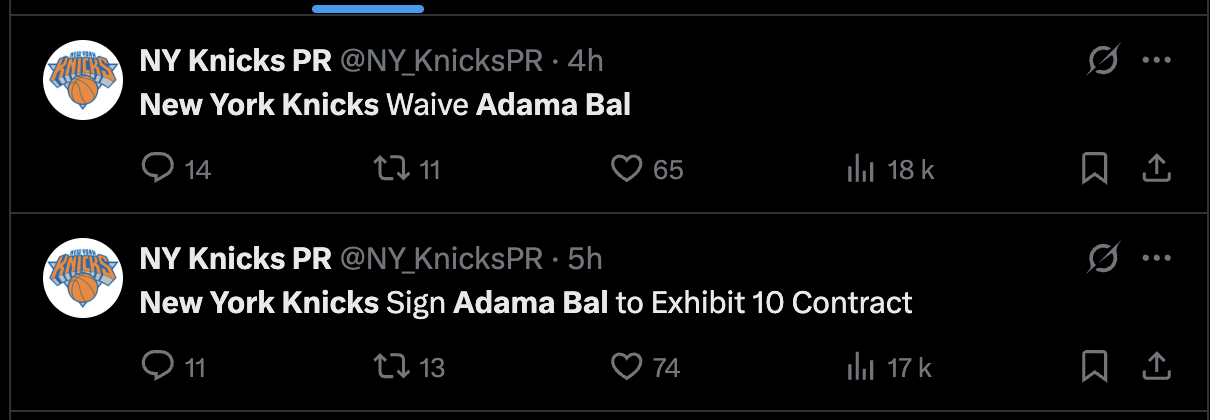
Task: Open more options on Waive Adama Bal tweet
Action: pos(1156,62)
